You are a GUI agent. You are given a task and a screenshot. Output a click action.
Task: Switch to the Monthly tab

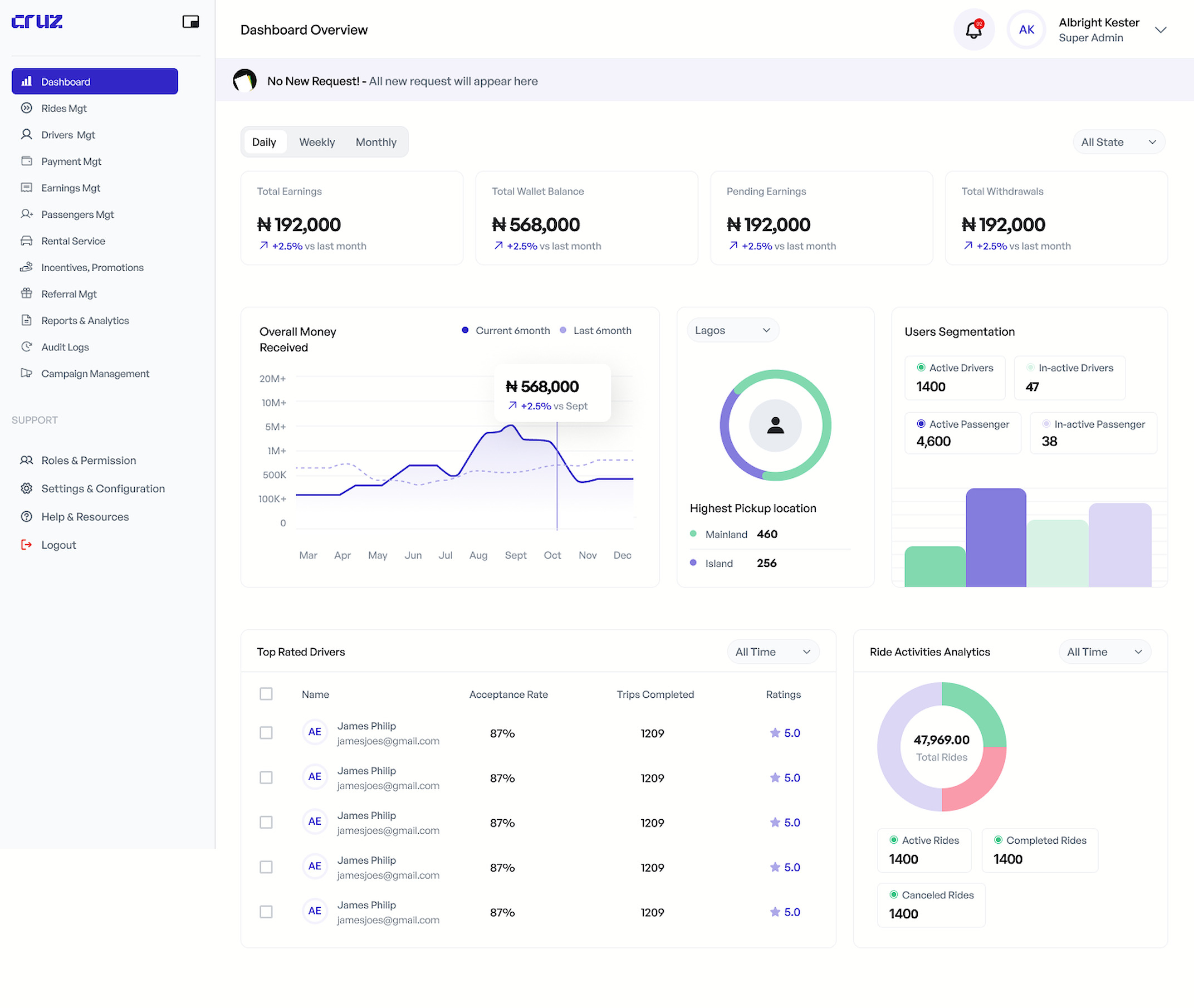tap(376, 141)
